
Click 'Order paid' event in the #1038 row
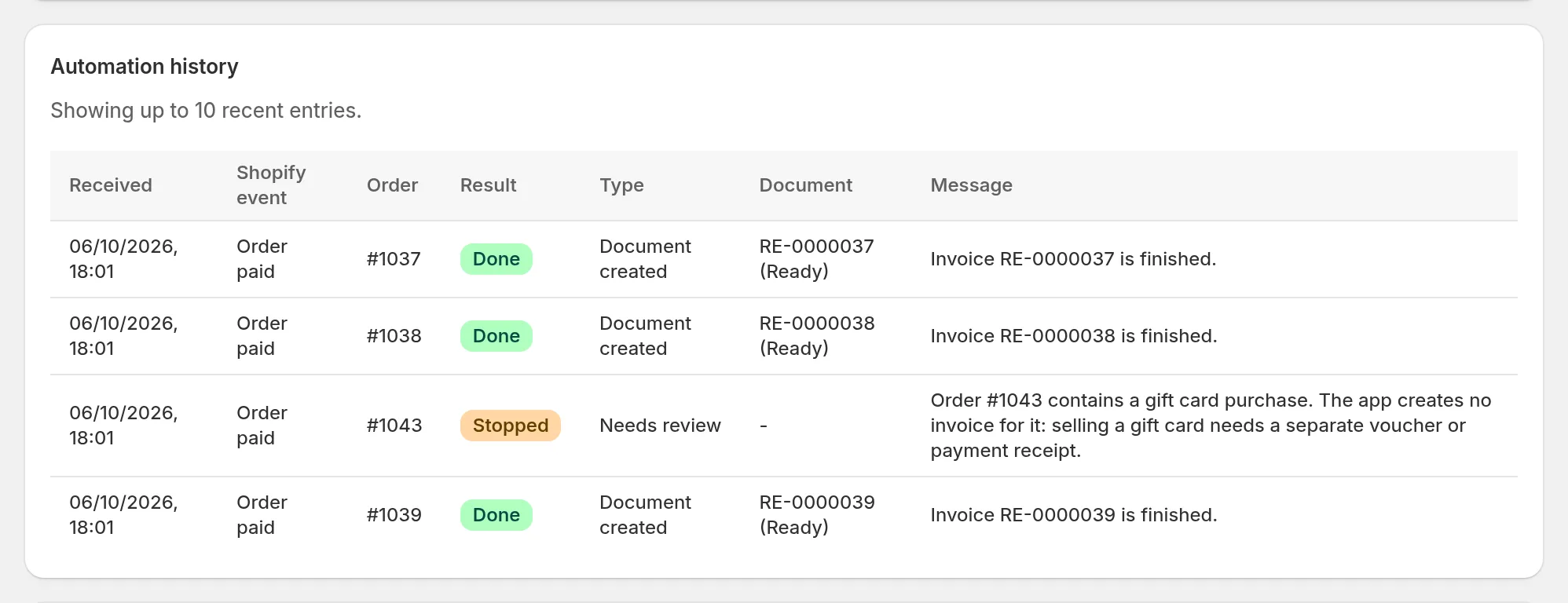click(262, 336)
